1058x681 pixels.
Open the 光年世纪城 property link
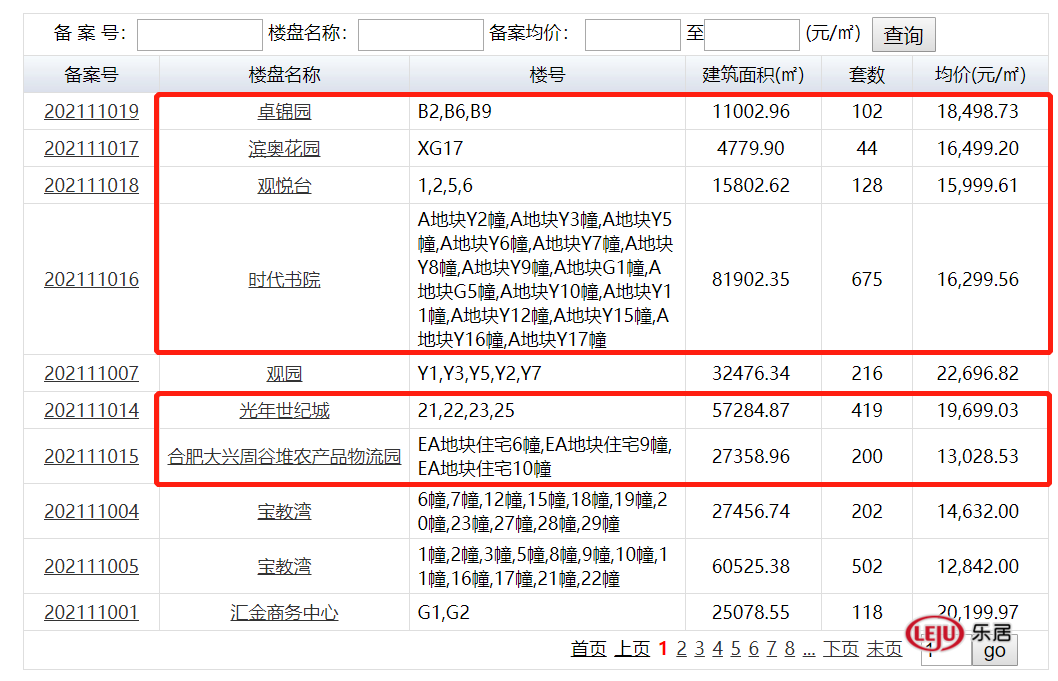284,410
